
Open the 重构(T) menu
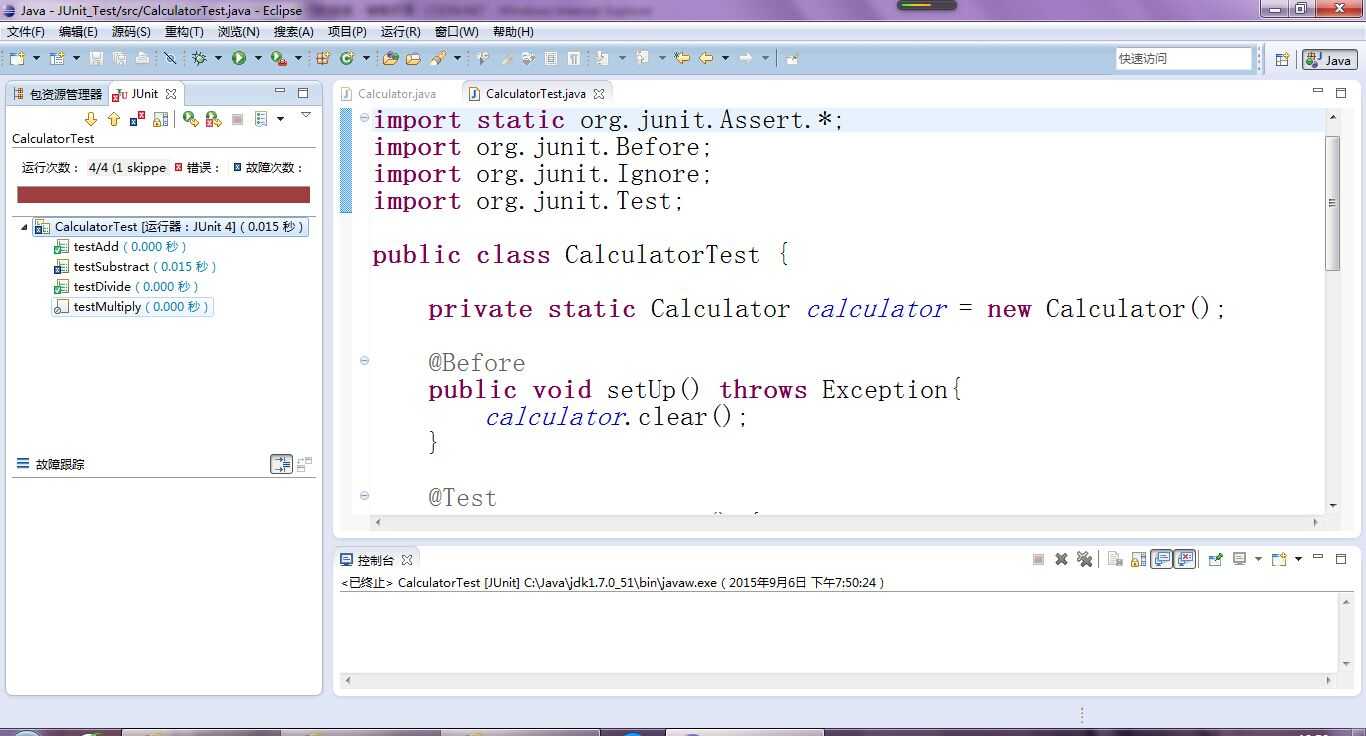(x=184, y=32)
